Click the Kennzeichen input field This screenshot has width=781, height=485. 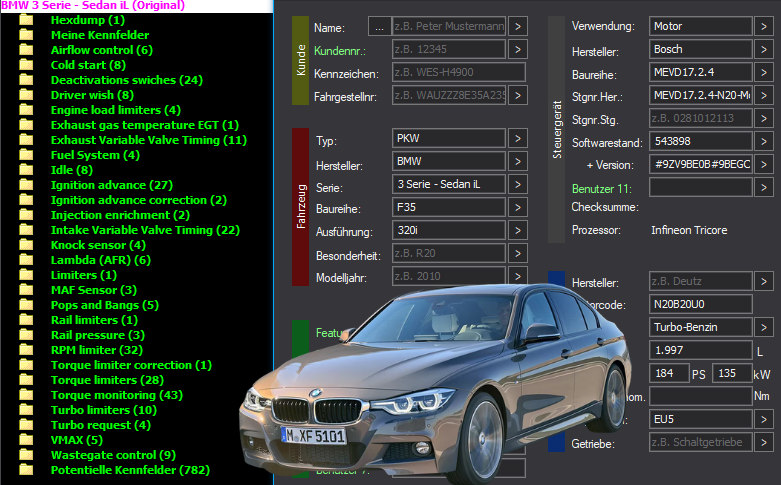459,72
